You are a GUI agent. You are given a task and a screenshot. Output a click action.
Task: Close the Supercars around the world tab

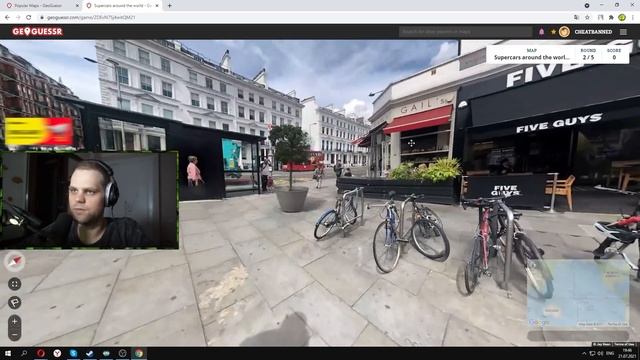[157, 6]
